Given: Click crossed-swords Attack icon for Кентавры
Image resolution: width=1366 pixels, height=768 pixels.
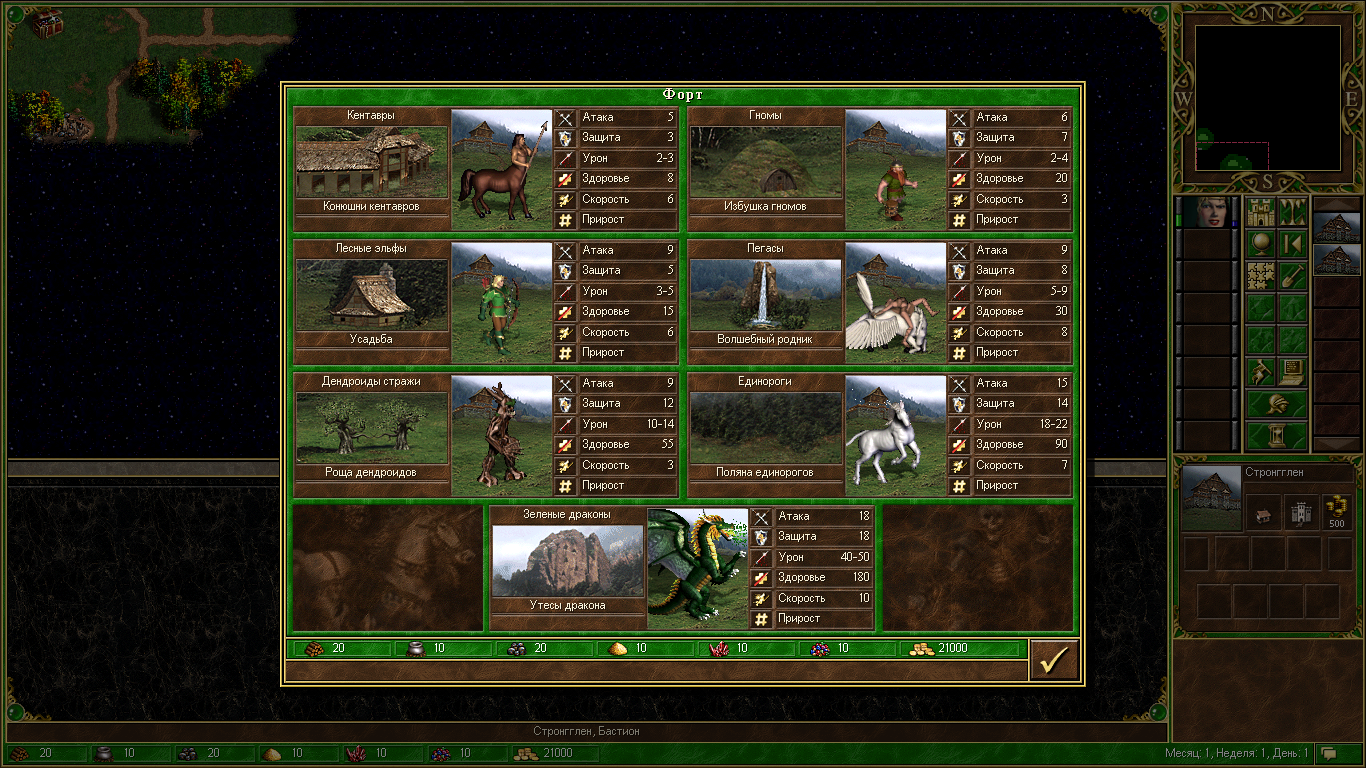Looking at the screenshot, I should click(x=565, y=118).
